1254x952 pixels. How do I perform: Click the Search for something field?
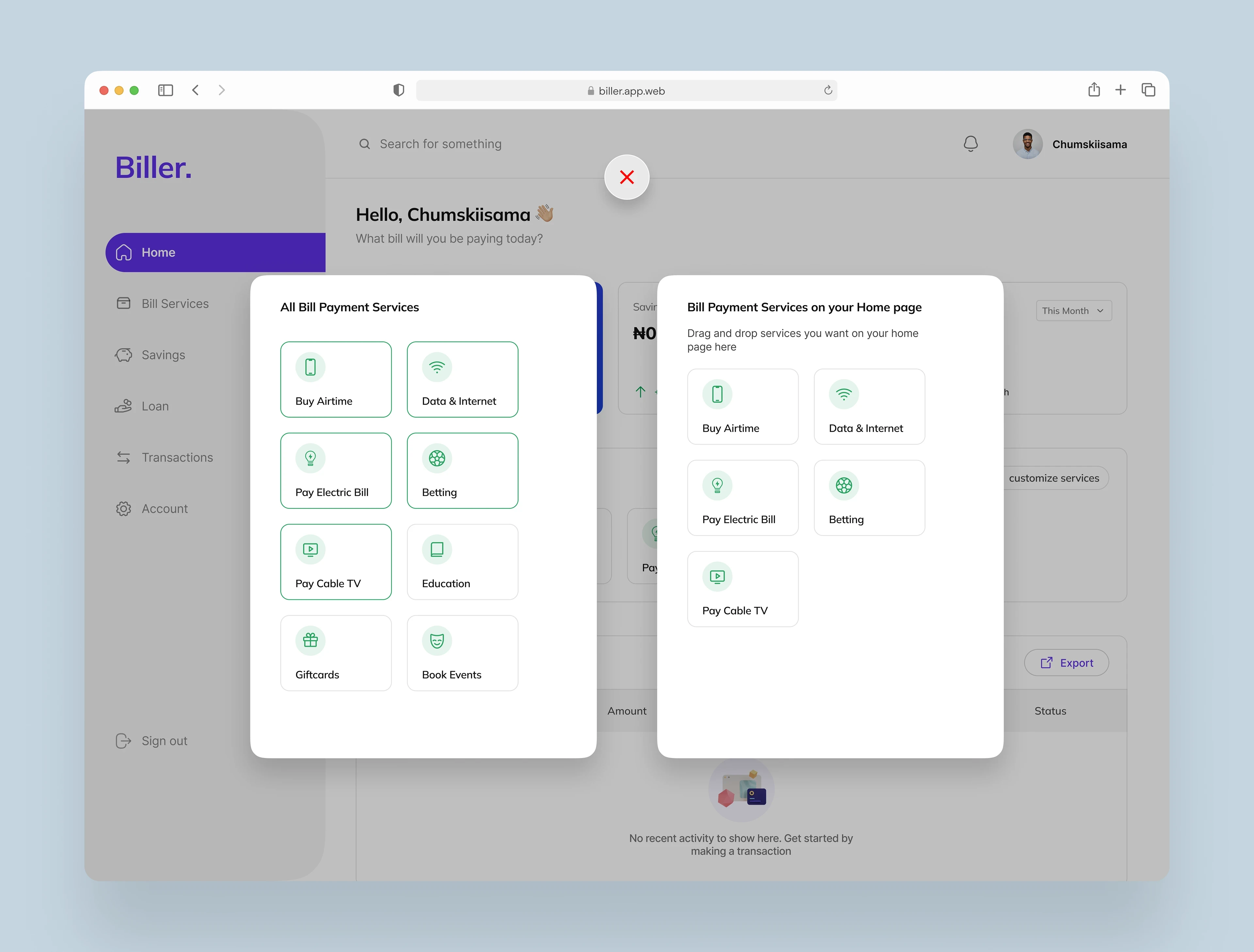(440, 144)
